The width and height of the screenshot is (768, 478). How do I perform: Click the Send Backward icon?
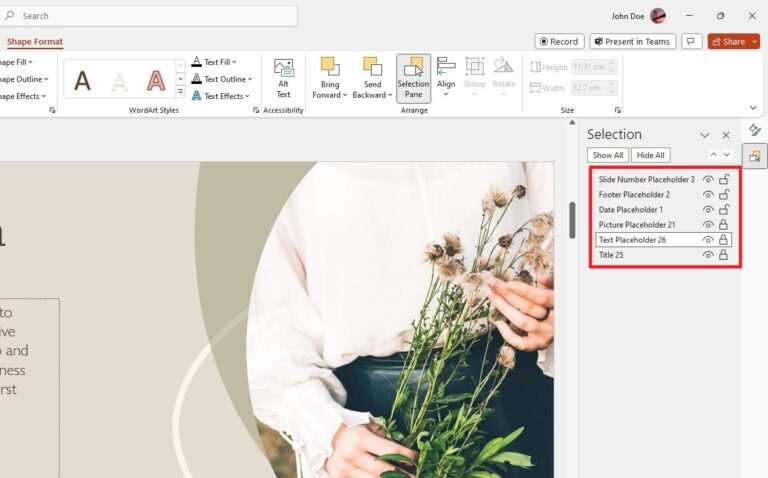(x=372, y=68)
